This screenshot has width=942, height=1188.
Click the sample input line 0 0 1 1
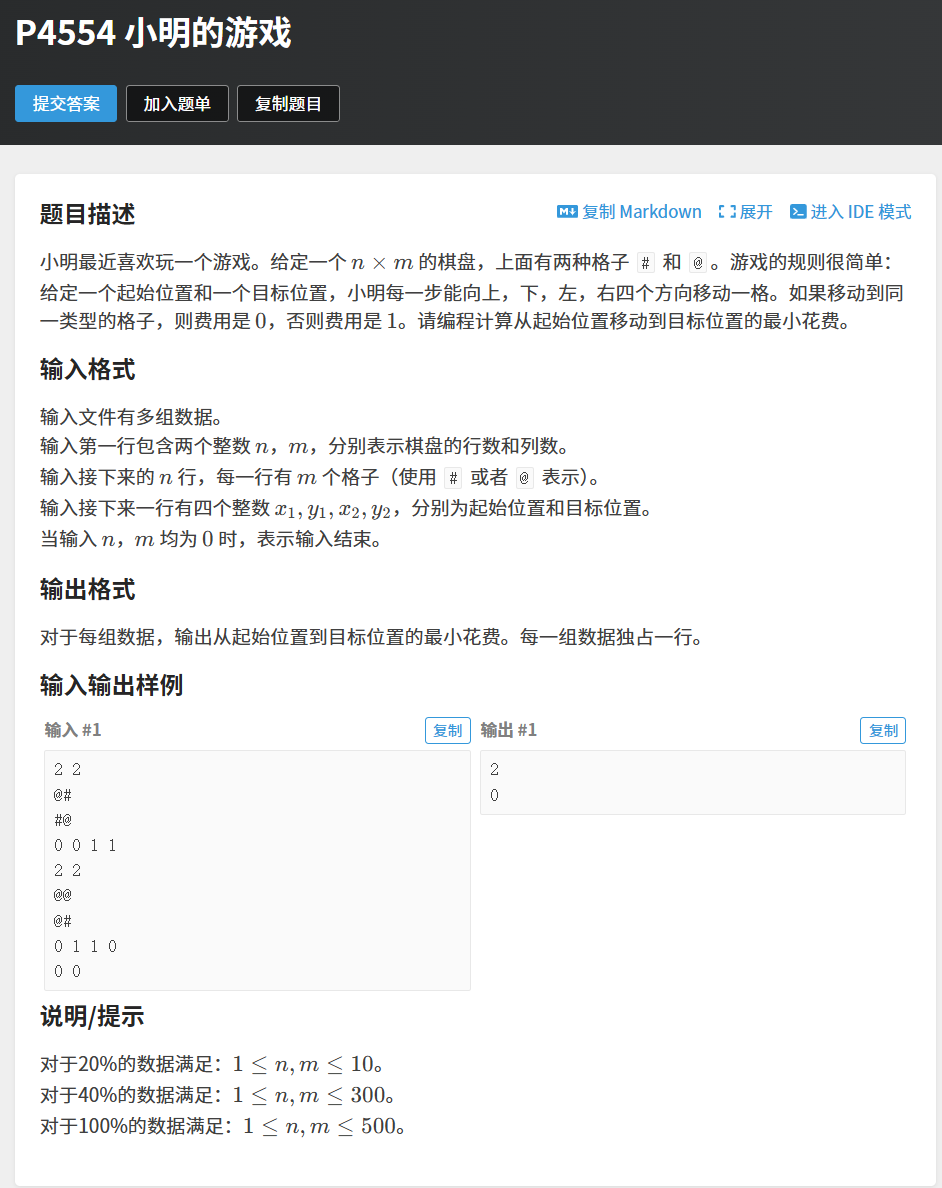point(85,846)
